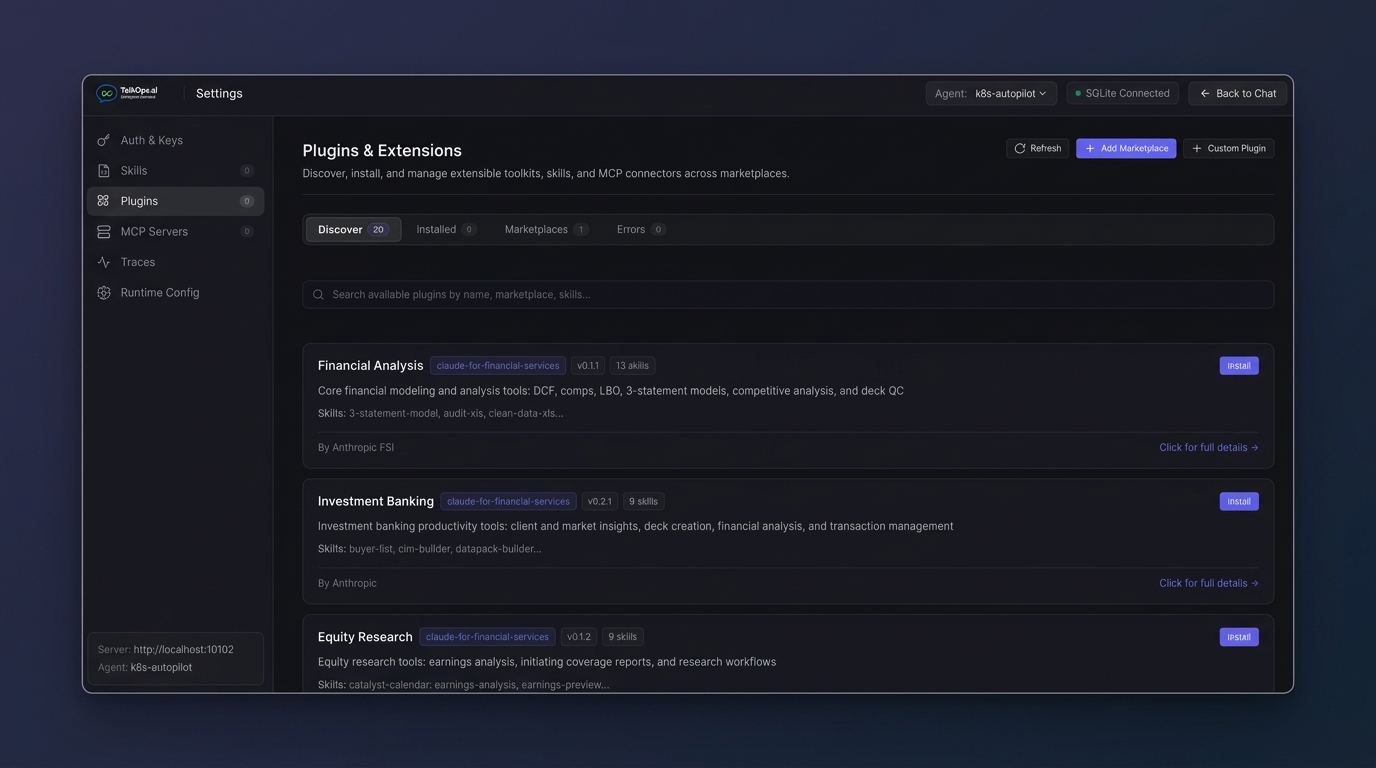Open Runtime Config in the sidebar
The width and height of the screenshot is (1376, 768).
coord(175,293)
